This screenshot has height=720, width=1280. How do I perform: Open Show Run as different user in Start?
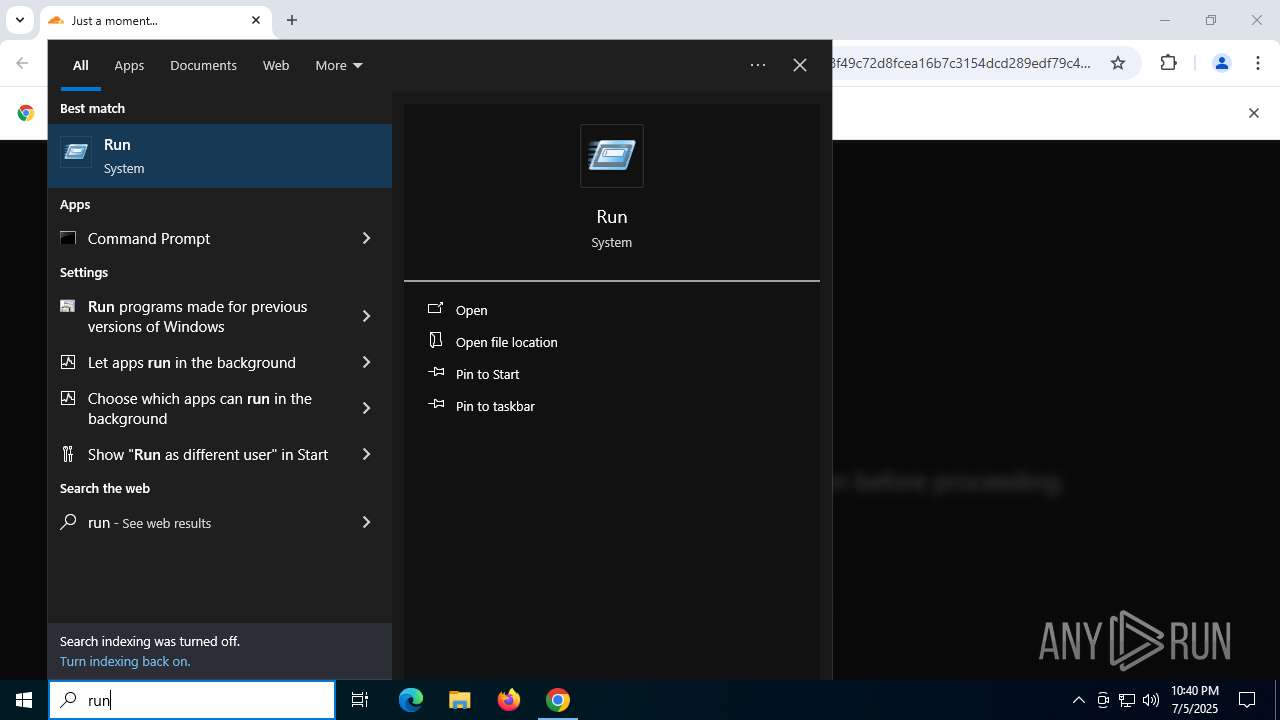pos(194,454)
